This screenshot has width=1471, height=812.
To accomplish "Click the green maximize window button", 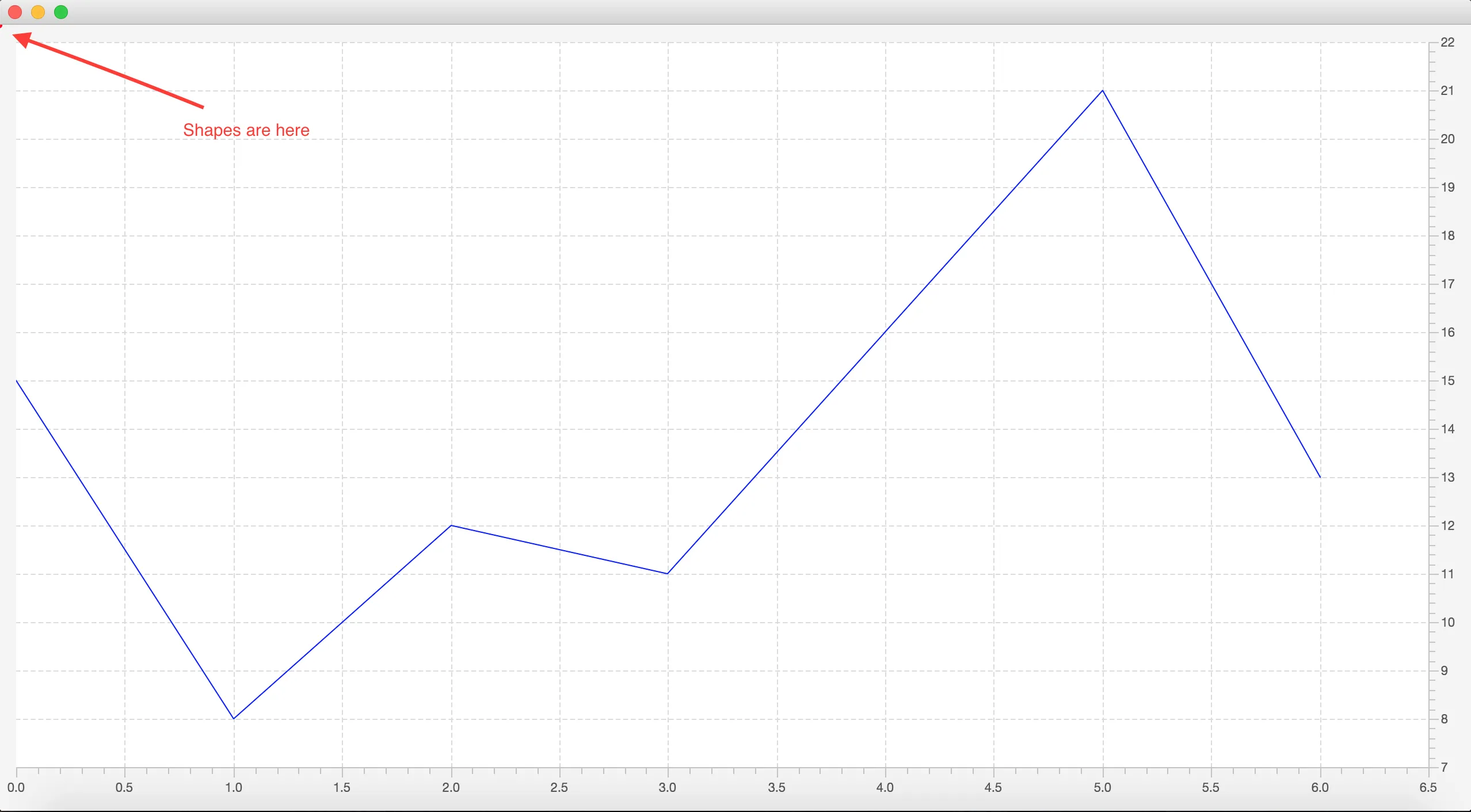I will (x=61, y=12).
